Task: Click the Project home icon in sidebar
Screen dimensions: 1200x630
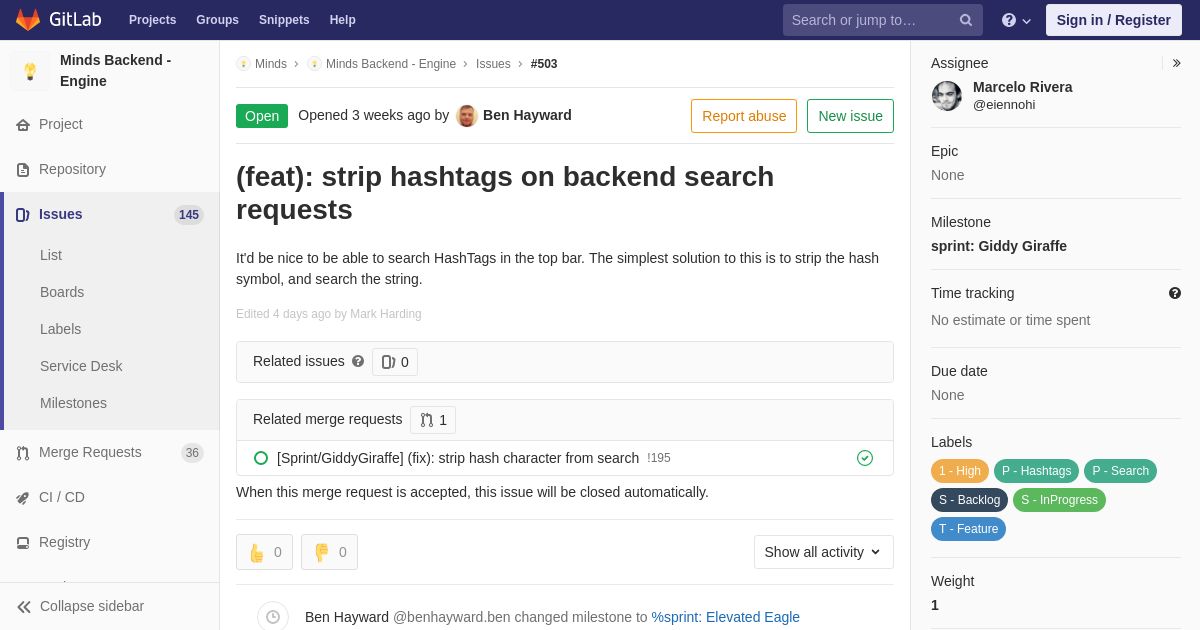Action: 23,125
